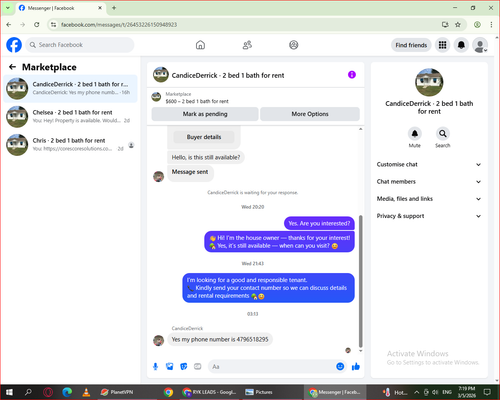Bookmark this page with the star
Image resolution: width=500 pixels, height=400 pixels.
pyautogui.click(x=458, y=24)
